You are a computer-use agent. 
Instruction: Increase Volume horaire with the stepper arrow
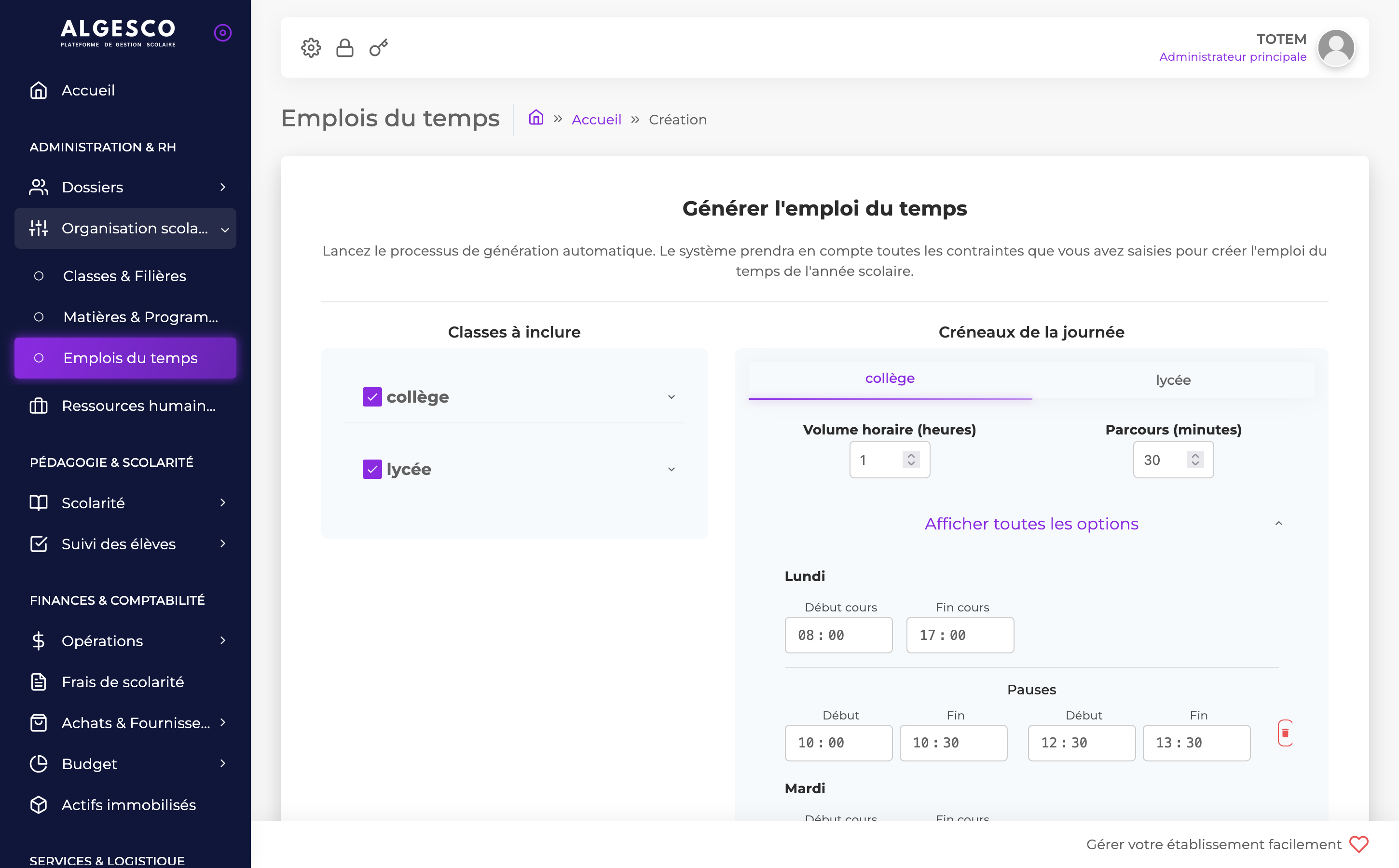click(911, 455)
